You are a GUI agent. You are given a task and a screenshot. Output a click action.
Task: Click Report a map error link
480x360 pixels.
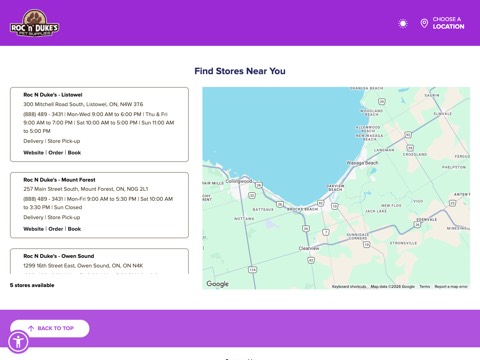pyautogui.click(x=451, y=287)
